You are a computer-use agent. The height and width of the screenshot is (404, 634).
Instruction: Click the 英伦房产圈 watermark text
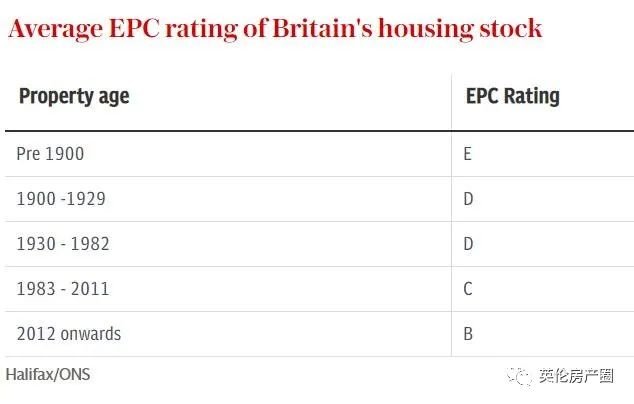click(x=576, y=376)
